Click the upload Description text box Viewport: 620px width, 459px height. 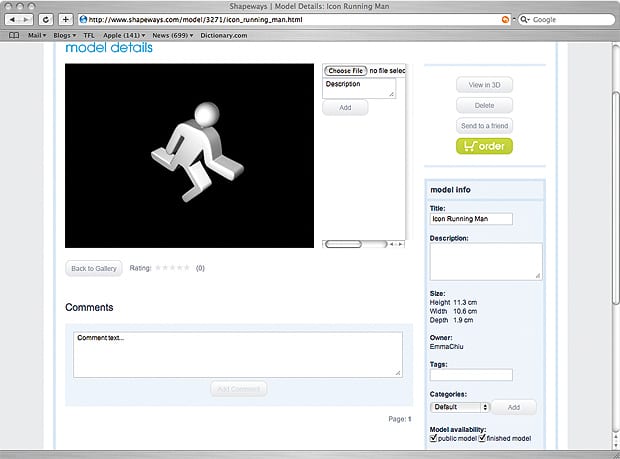tap(359, 88)
